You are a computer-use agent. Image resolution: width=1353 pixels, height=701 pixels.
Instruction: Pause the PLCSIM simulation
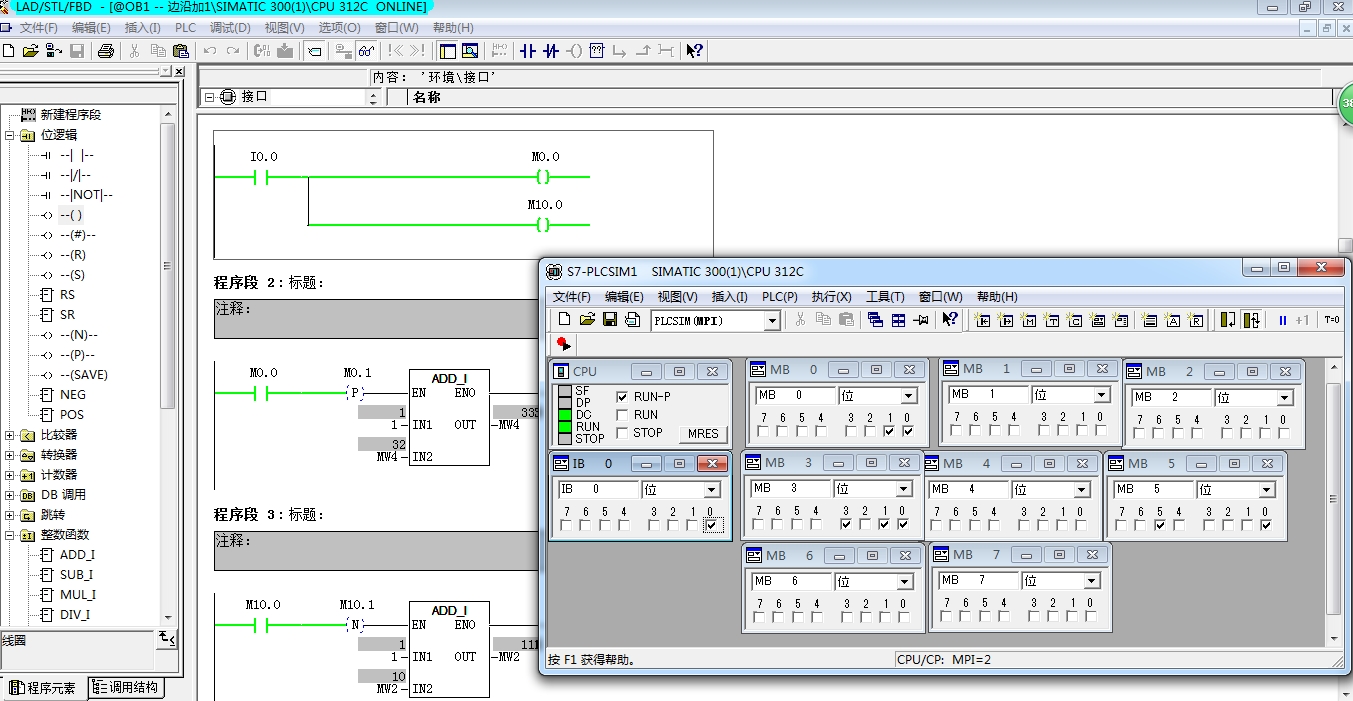point(1282,320)
